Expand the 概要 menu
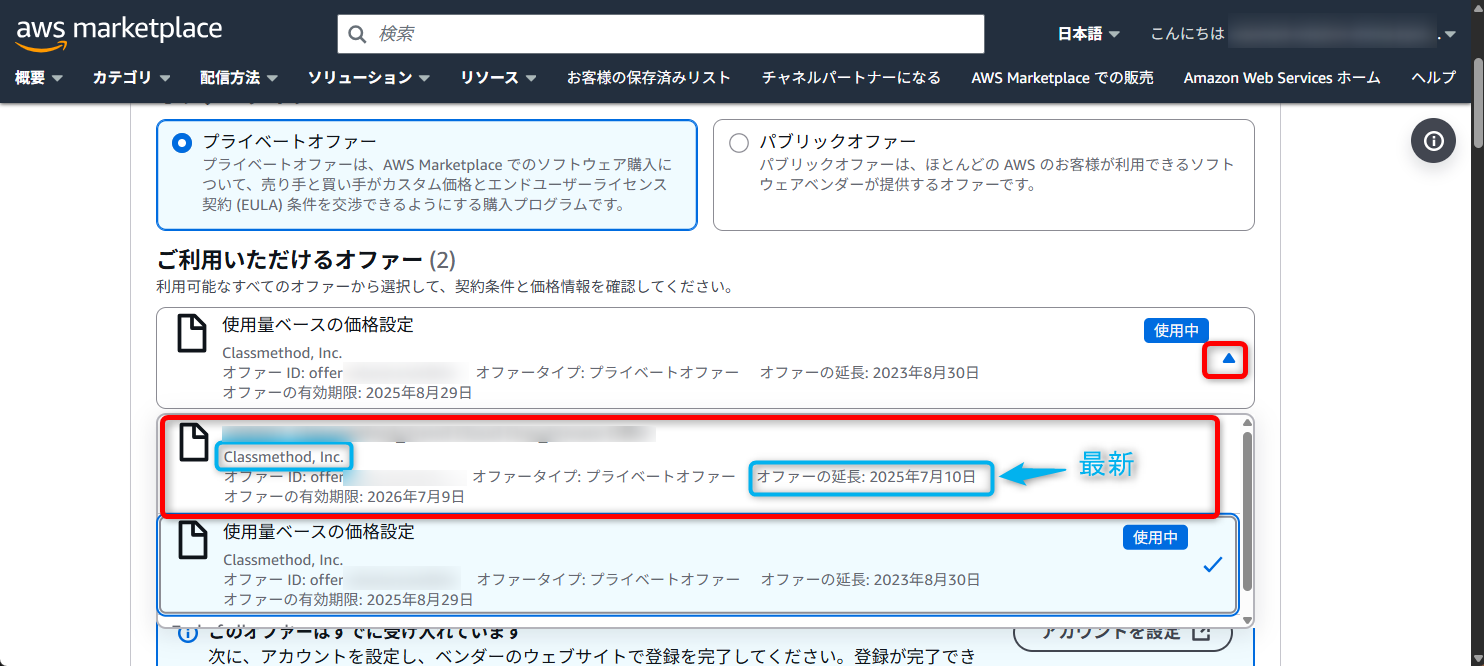The image size is (1484, 666). pos(39,77)
